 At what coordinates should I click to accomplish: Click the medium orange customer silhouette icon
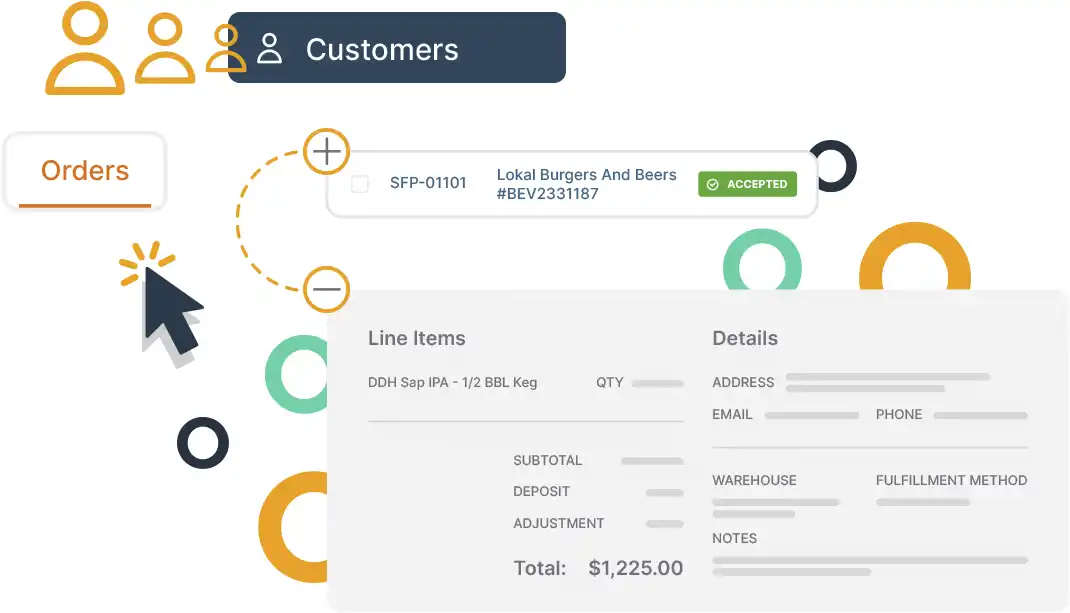[165, 48]
